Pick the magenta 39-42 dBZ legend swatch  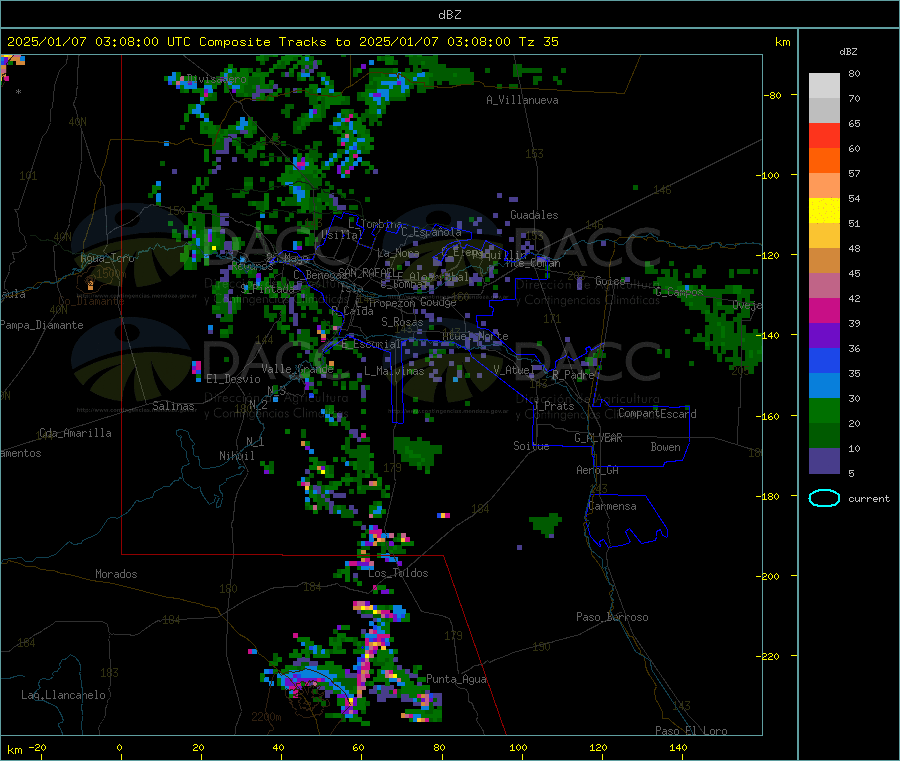(824, 310)
